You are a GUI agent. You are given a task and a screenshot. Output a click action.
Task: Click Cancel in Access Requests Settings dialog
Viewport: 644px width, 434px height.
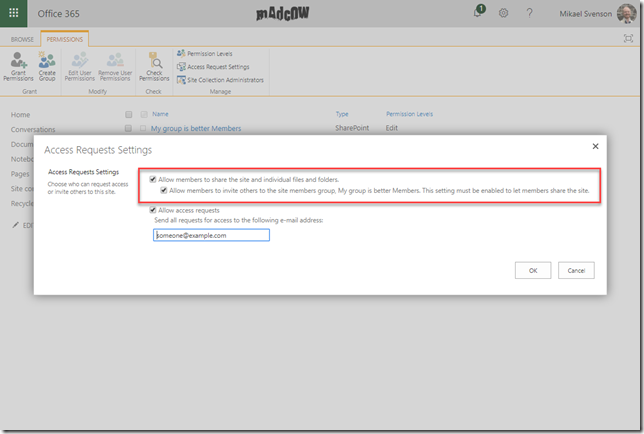(x=576, y=271)
